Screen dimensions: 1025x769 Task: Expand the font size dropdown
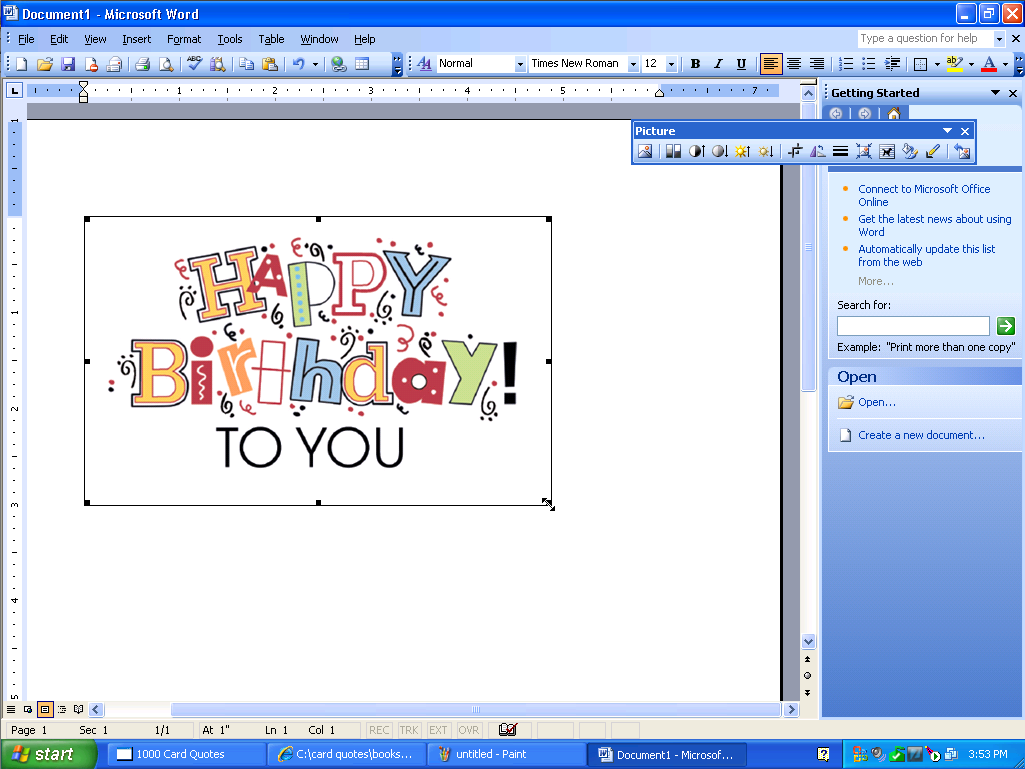coord(670,63)
